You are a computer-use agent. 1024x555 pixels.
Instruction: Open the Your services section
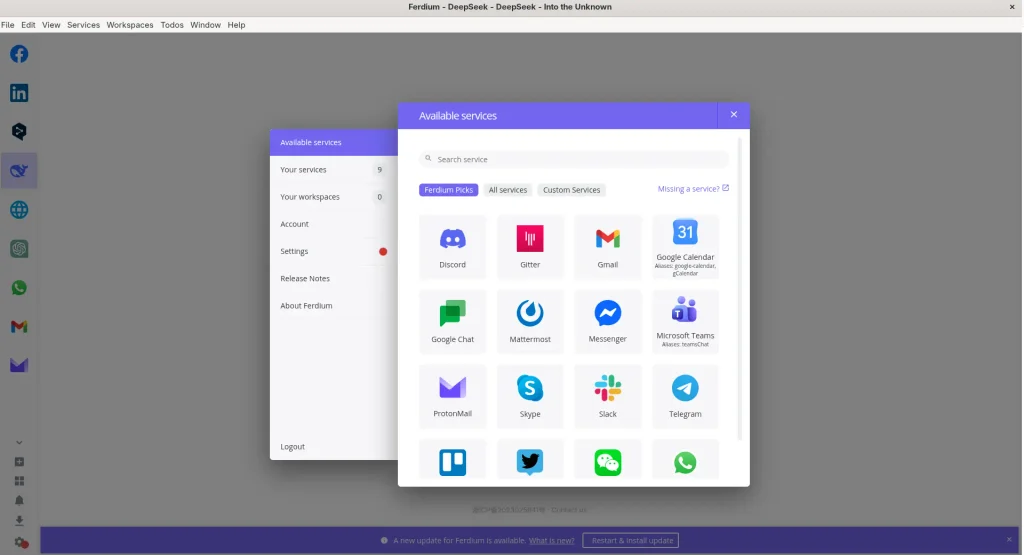(334, 170)
